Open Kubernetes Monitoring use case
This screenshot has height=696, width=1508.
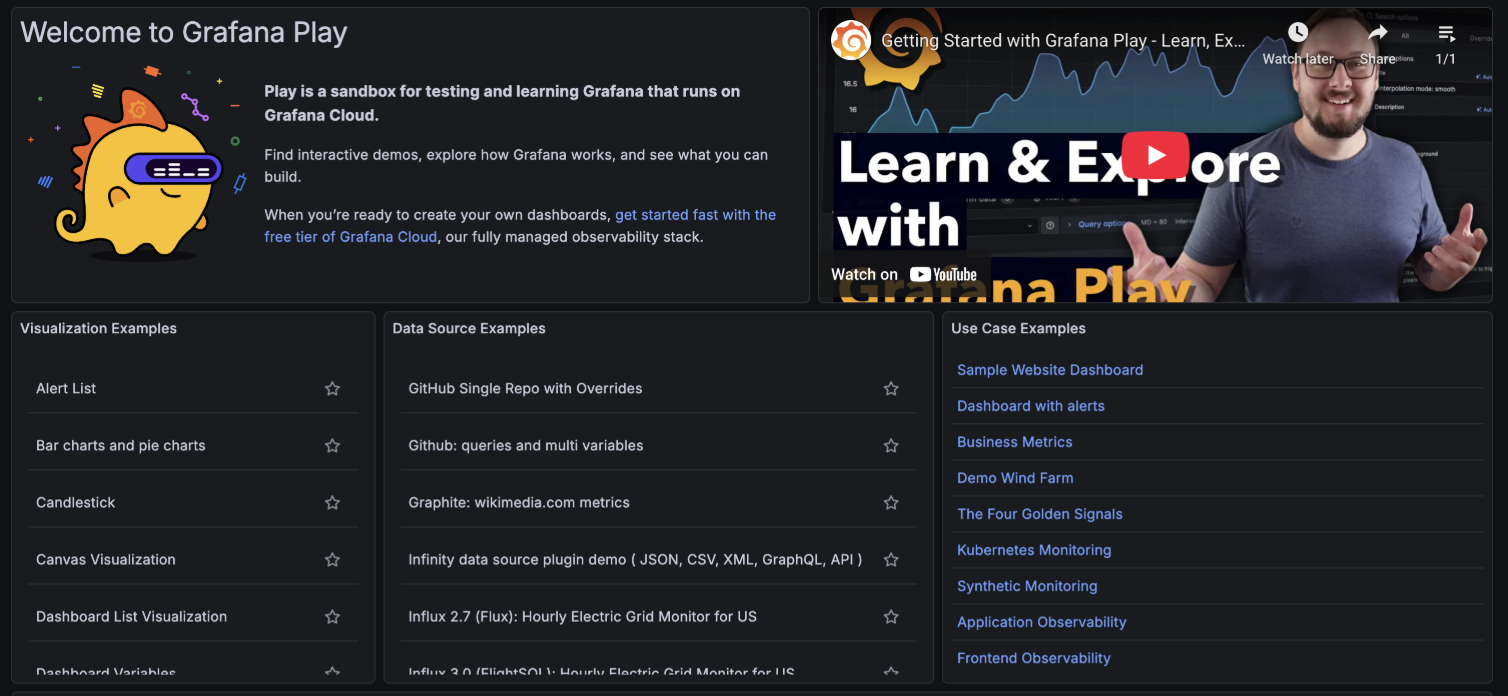(1034, 549)
